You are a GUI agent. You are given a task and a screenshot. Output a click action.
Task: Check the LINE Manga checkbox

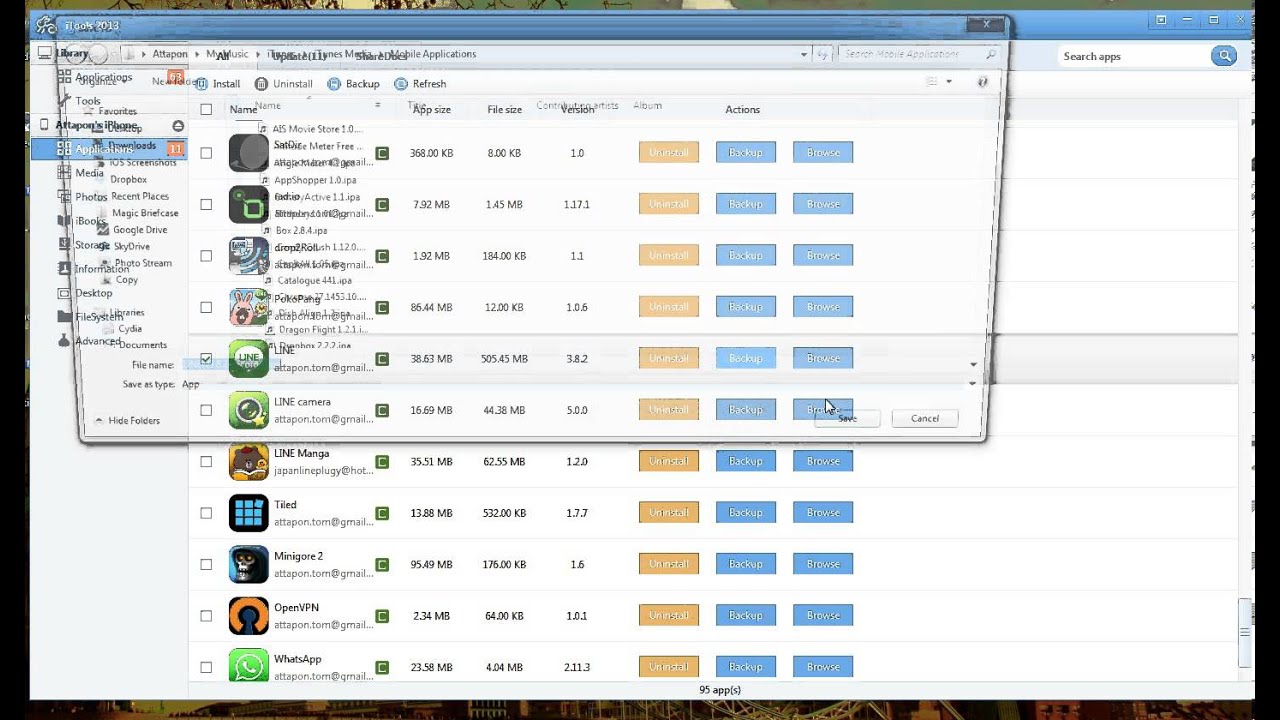(x=206, y=461)
